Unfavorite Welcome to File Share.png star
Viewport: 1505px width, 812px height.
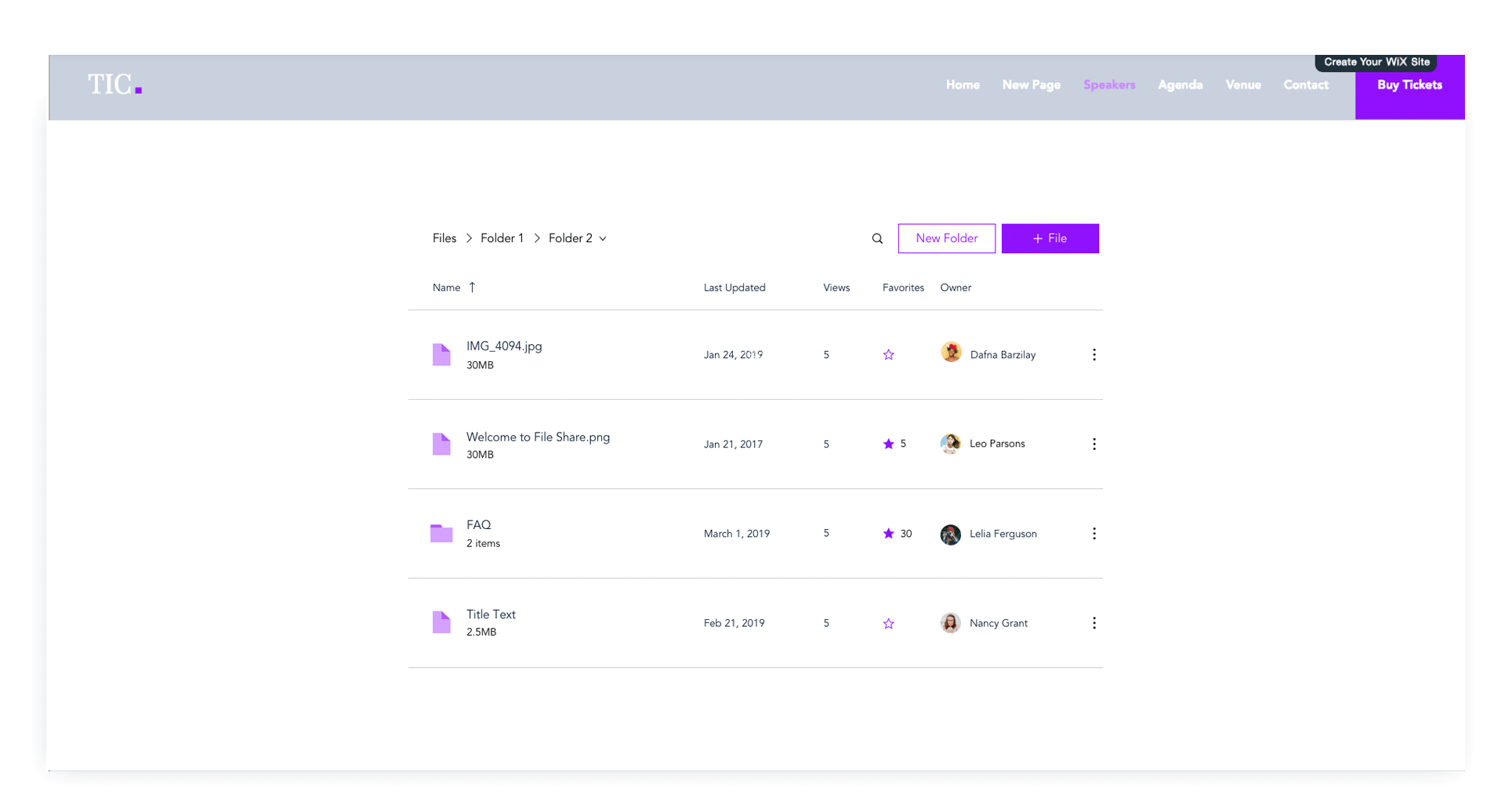pyautogui.click(x=888, y=444)
